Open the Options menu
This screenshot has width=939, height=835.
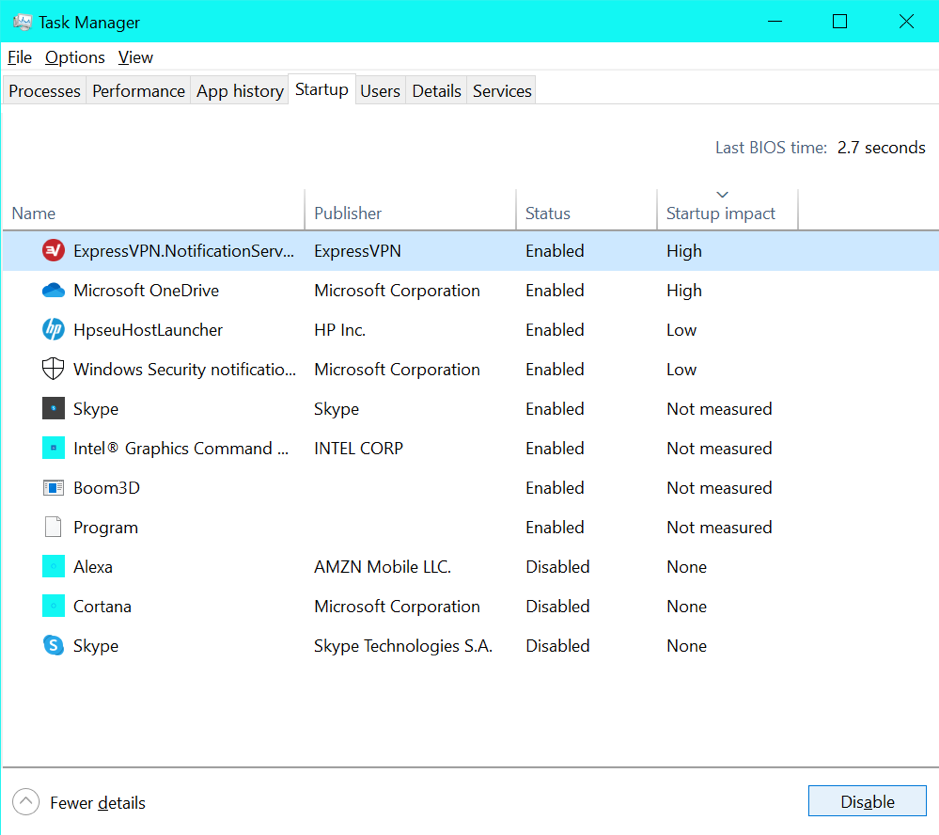pos(75,58)
